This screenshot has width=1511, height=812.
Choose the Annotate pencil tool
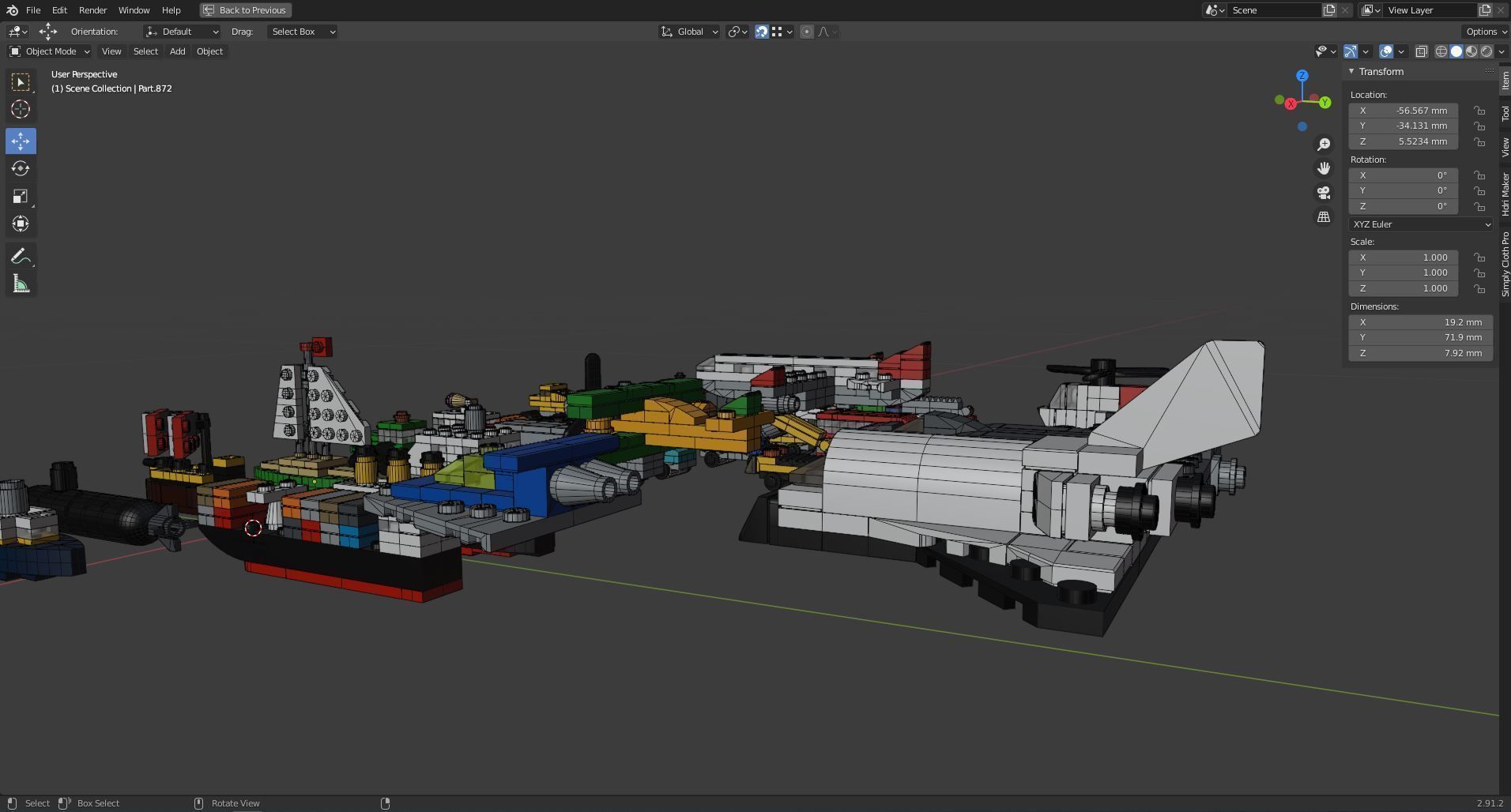coord(21,257)
